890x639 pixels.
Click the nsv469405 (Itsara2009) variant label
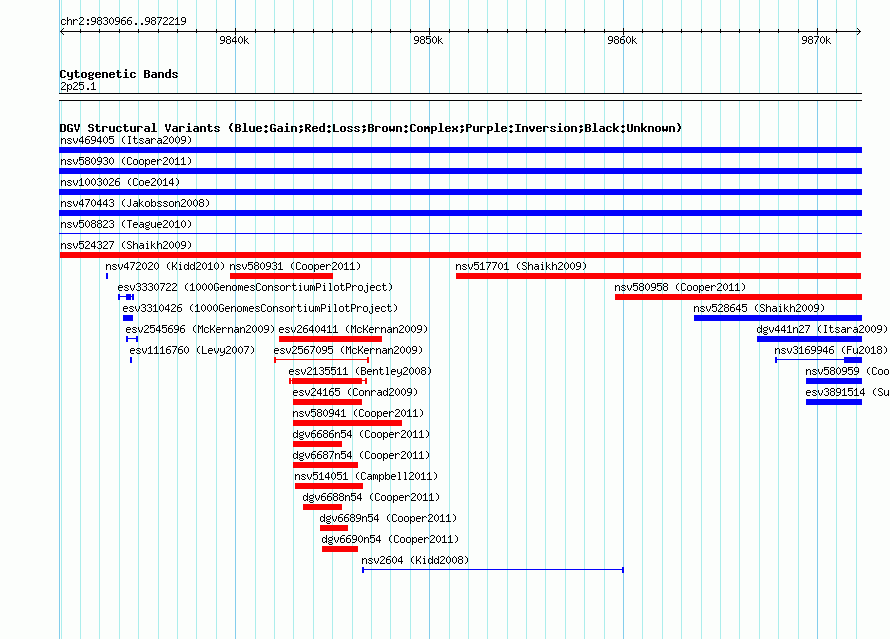click(x=126, y=140)
